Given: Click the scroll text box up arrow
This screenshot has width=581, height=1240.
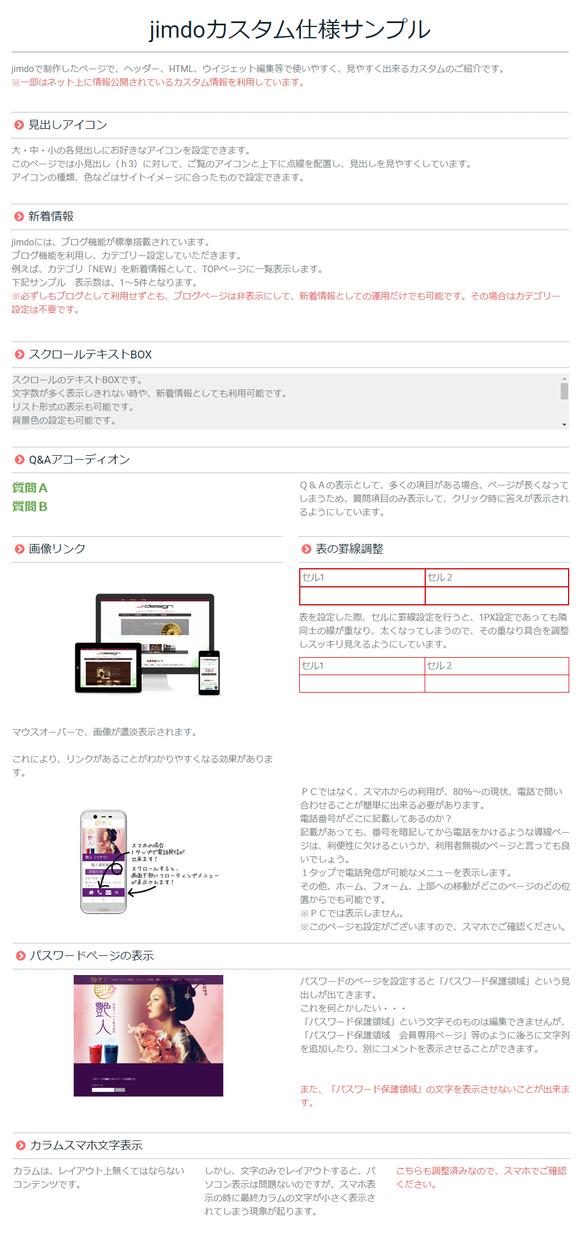Looking at the screenshot, I should click(564, 379).
